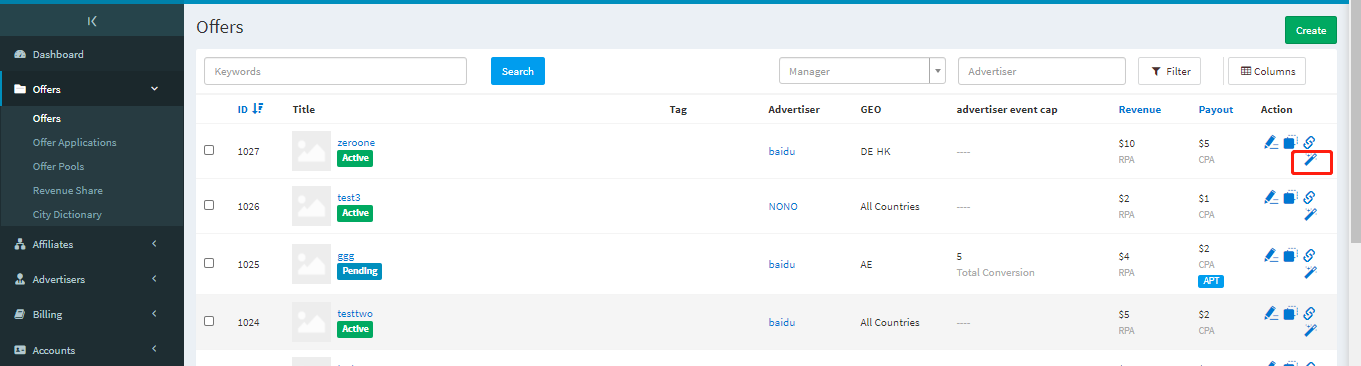Tick the checkbox for offer 1027
This screenshot has height=366, width=1361.
[209, 150]
